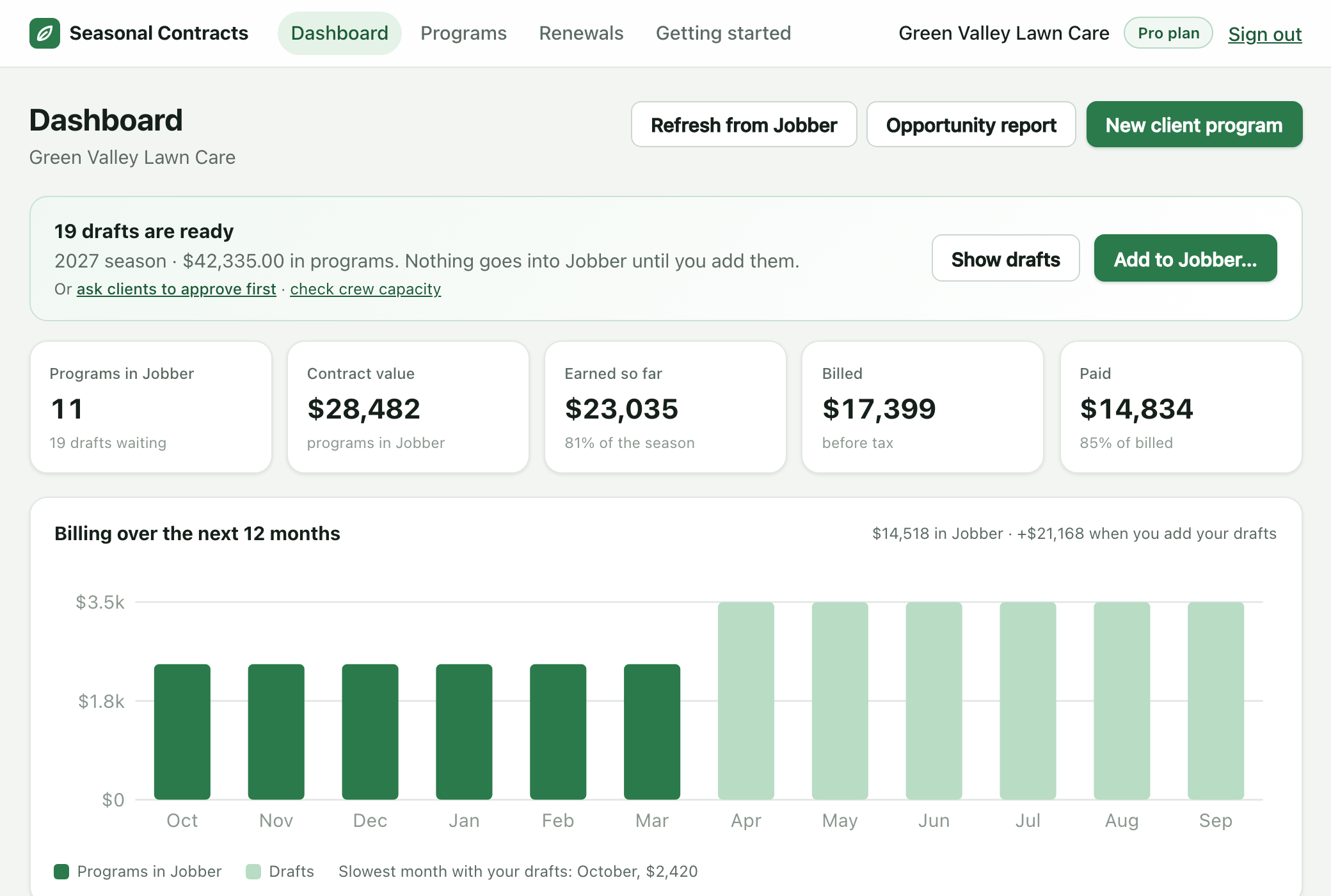Select the Paid stat card
This screenshot has height=896, width=1331.
pos(1181,407)
